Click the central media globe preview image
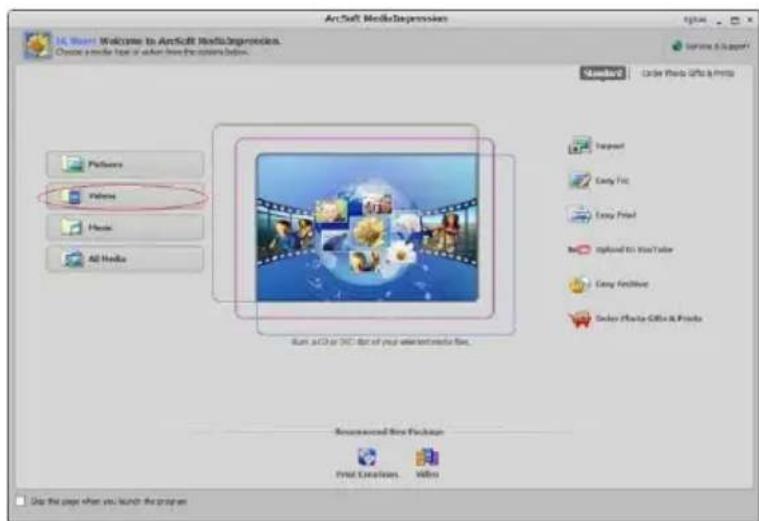The height and width of the screenshot is (521, 759). point(367,228)
